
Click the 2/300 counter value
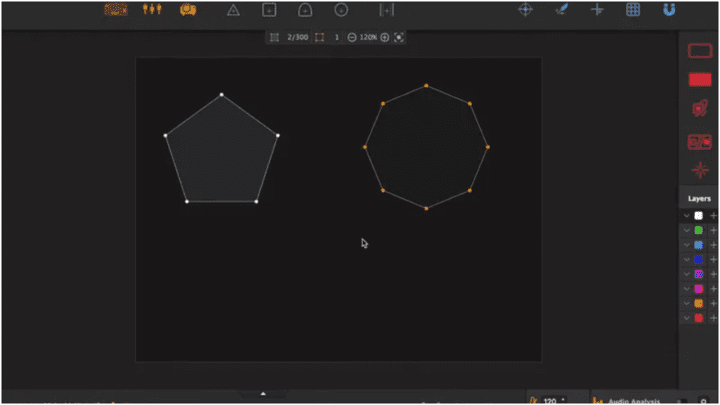(298, 37)
